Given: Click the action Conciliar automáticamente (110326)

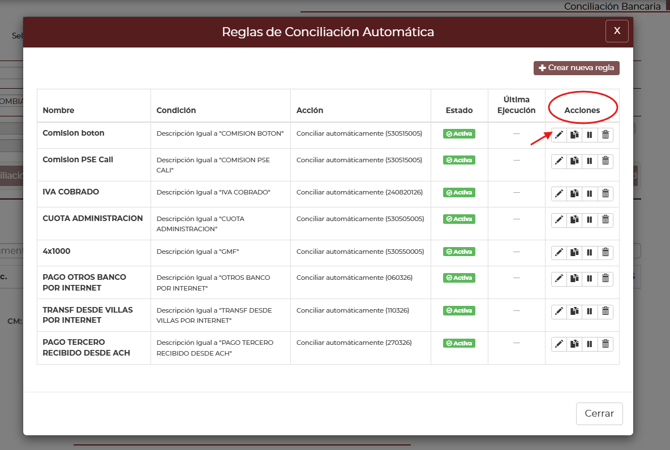Looking at the screenshot, I should (x=353, y=310).
